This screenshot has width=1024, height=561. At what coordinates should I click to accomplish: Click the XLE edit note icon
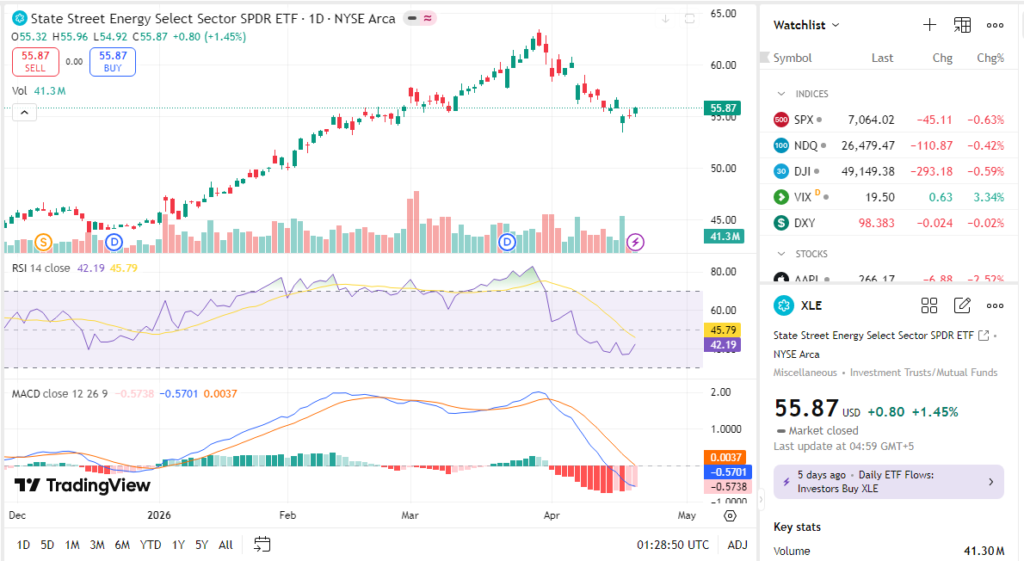point(962,306)
